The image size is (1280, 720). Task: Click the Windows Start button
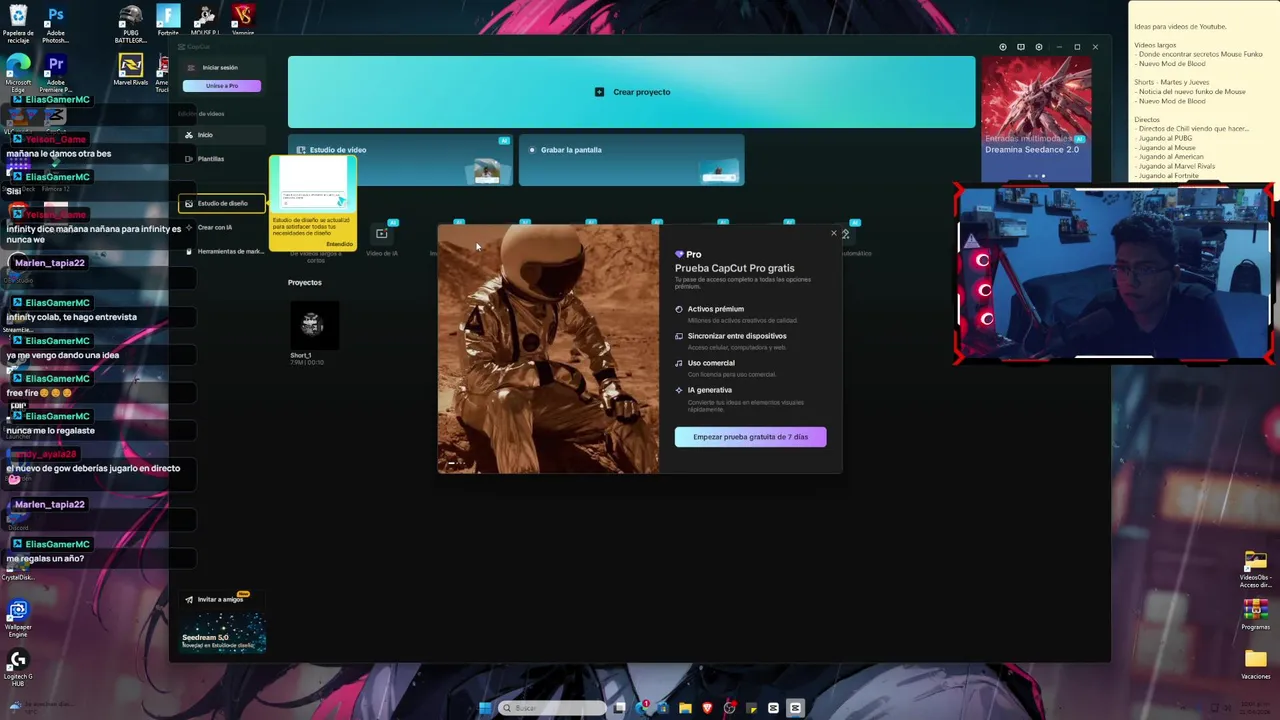485,708
